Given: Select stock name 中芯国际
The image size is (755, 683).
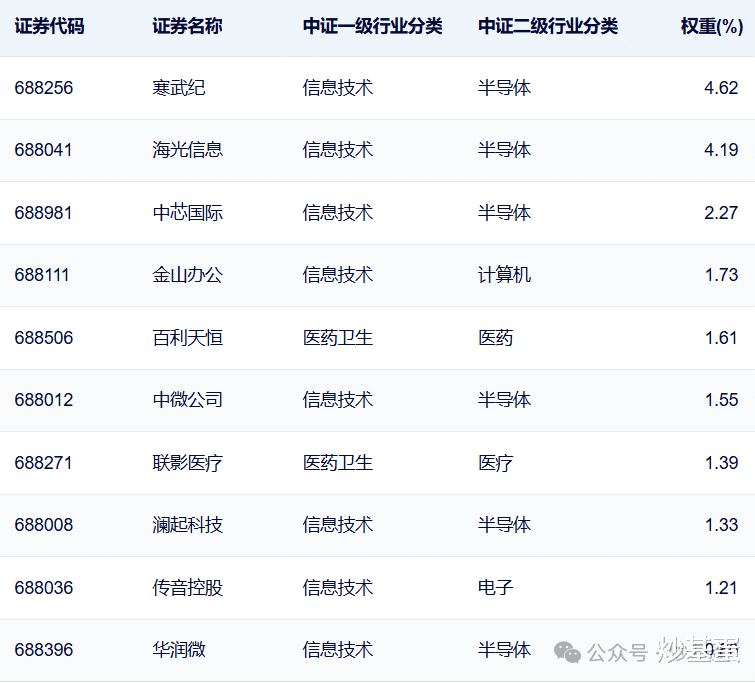Looking at the screenshot, I should point(187,212).
